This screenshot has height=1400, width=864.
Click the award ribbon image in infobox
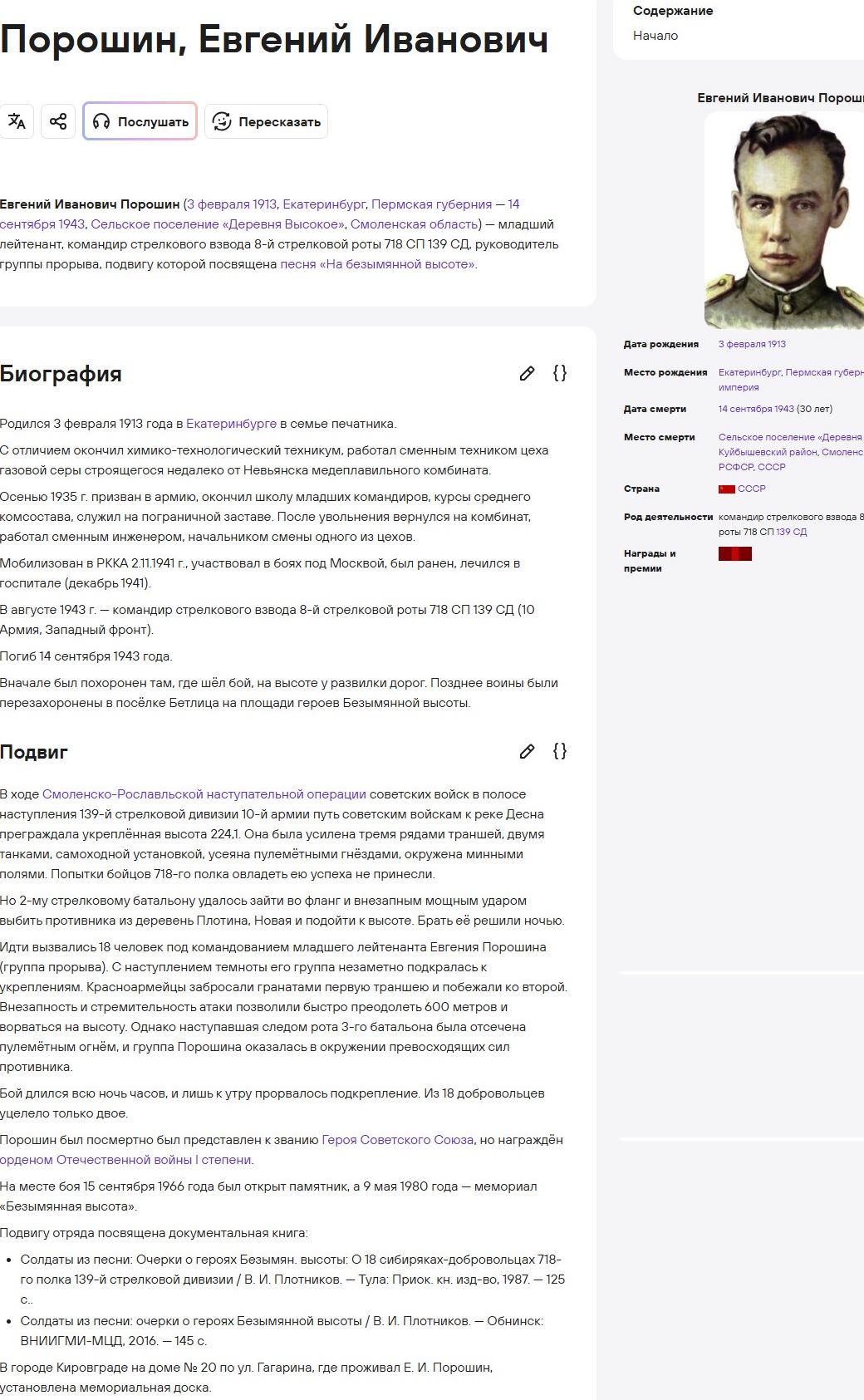coord(734,554)
